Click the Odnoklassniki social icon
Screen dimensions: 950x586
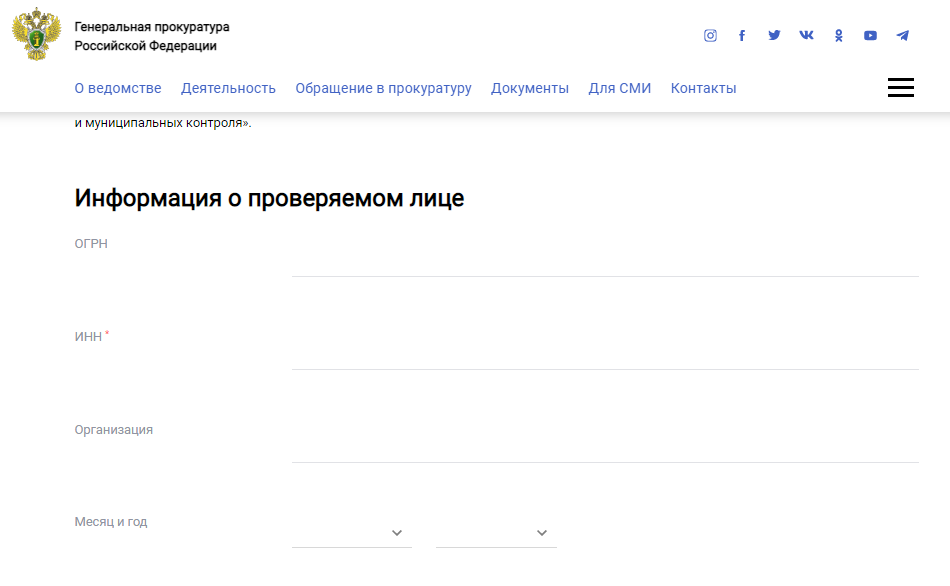838,36
